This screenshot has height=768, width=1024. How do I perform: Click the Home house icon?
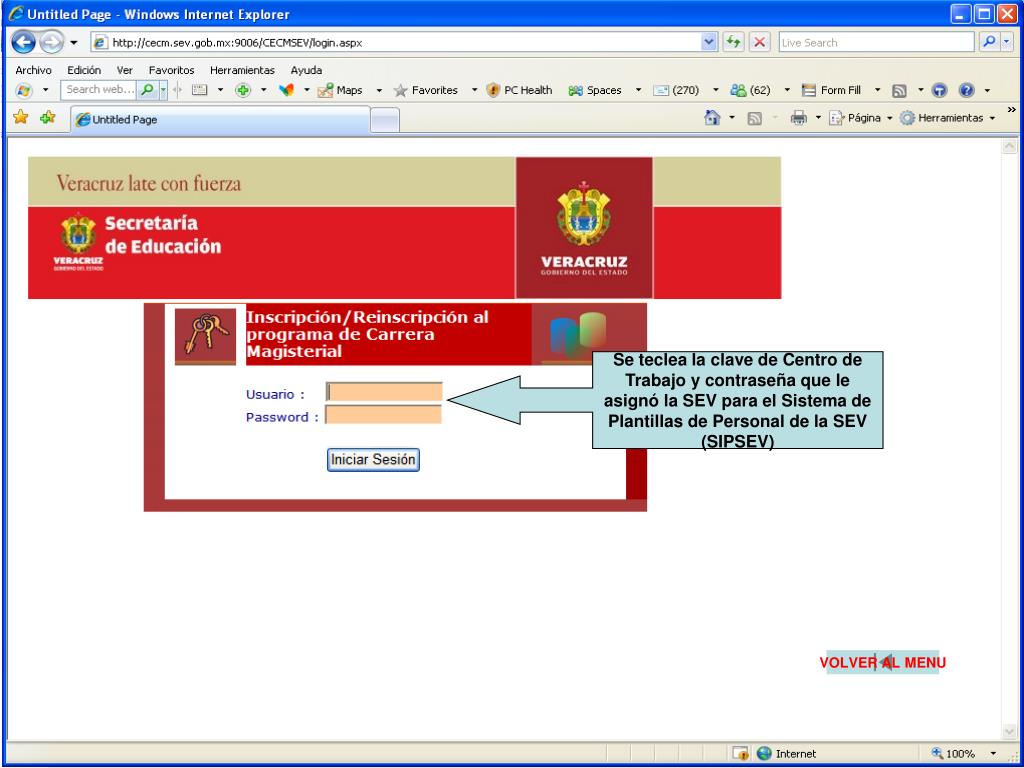point(712,118)
